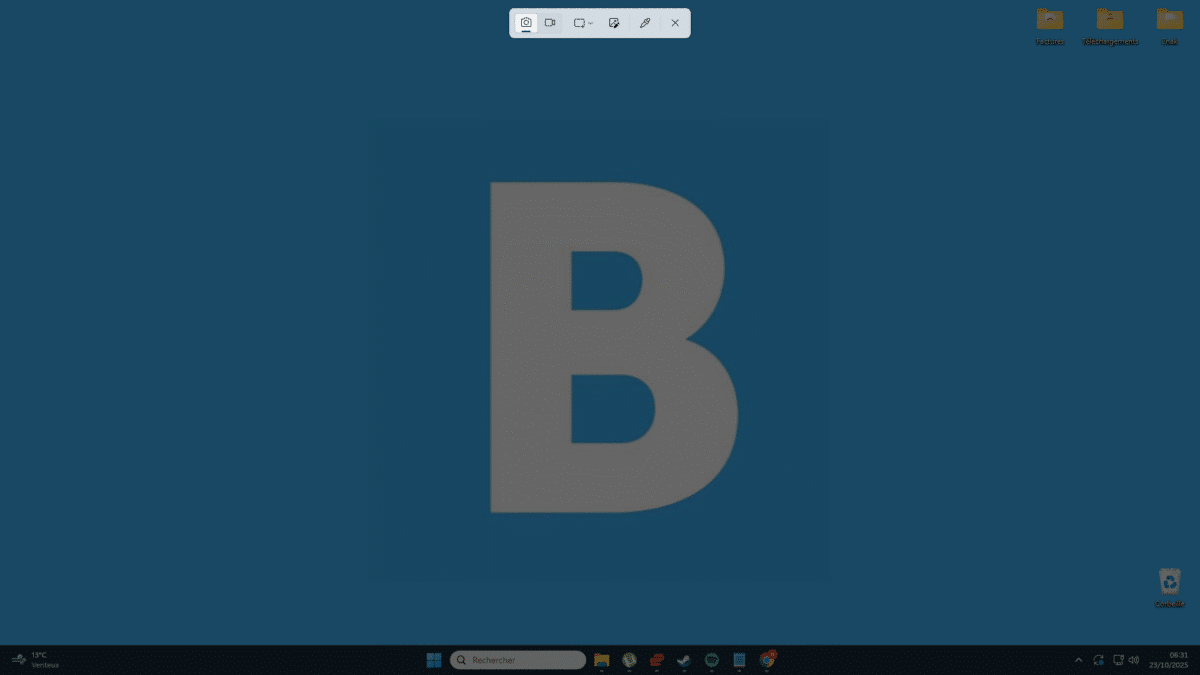Open Spotify from the taskbar
This screenshot has width=1200, height=675.
[712, 660]
